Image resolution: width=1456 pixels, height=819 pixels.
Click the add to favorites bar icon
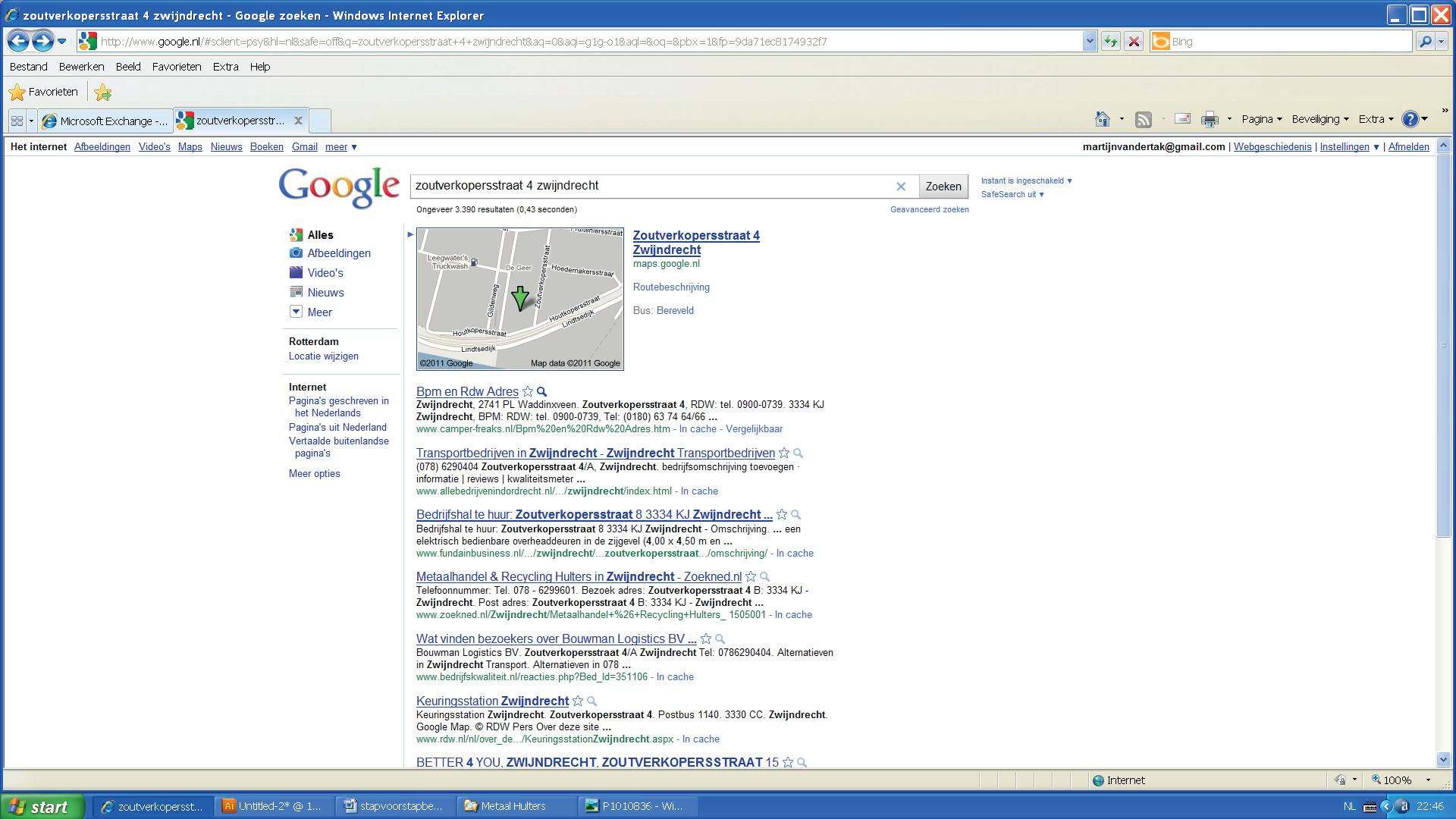tap(103, 93)
